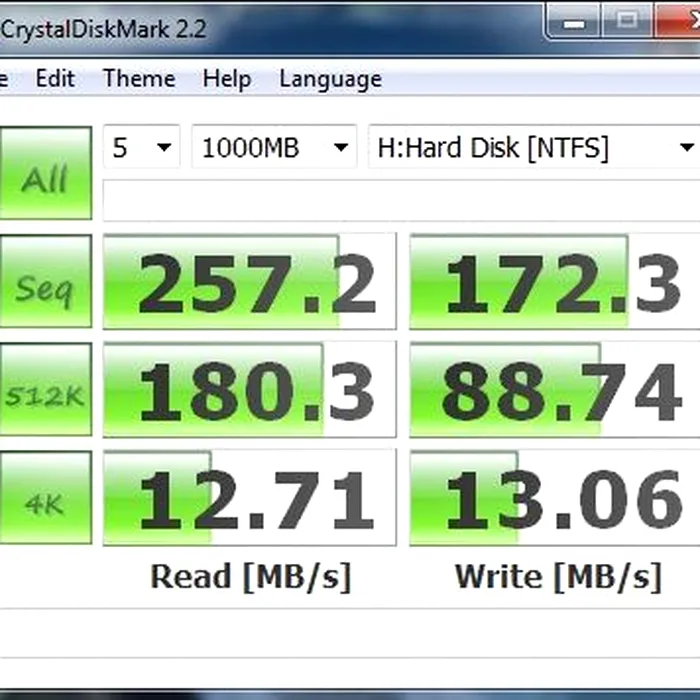Image resolution: width=700 pixels, height=700 pixels.
Task: Click the Write [MB/s] column label
Action: click(558, 577)
